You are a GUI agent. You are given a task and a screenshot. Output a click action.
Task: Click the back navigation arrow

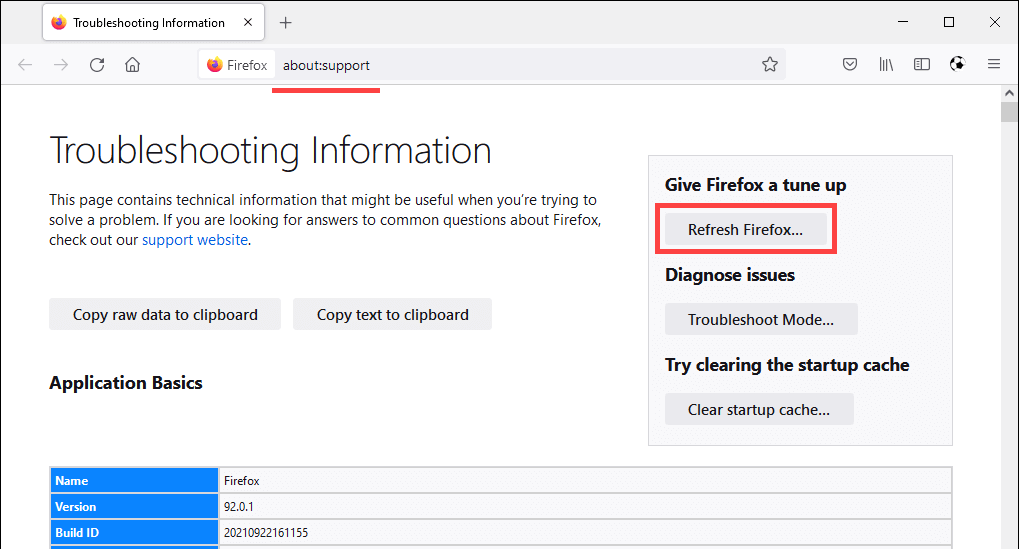click(x=25, y=65)
